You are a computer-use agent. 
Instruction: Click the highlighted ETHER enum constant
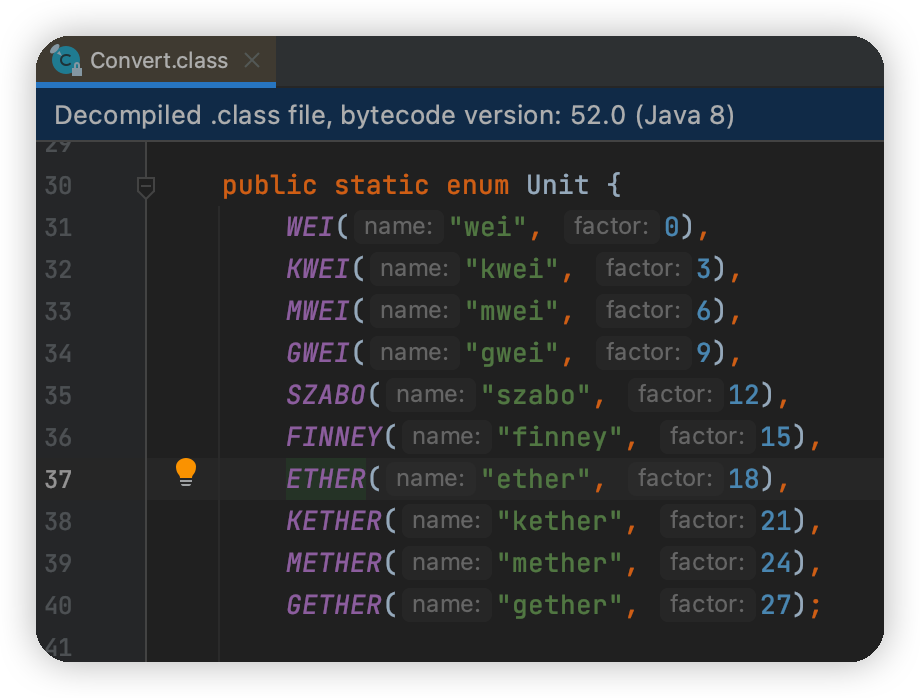(326, 479)
